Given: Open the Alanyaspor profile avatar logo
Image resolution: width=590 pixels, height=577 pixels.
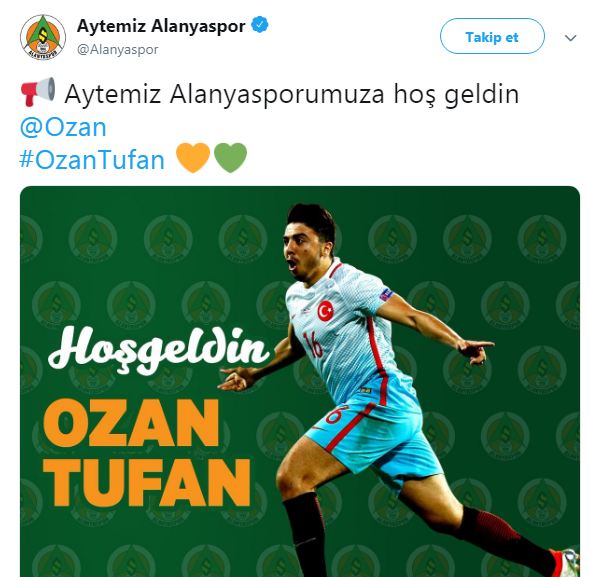Looking at the screenshot, I should (x=43, y=37).
